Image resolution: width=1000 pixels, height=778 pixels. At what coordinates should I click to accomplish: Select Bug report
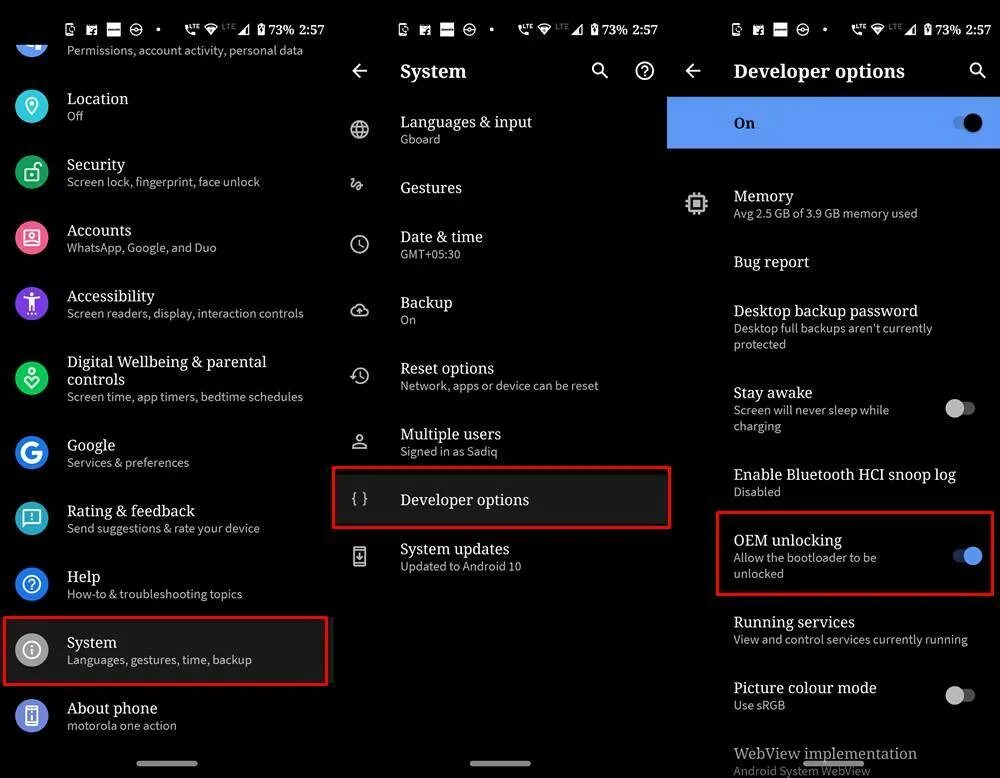coord(833,262)
